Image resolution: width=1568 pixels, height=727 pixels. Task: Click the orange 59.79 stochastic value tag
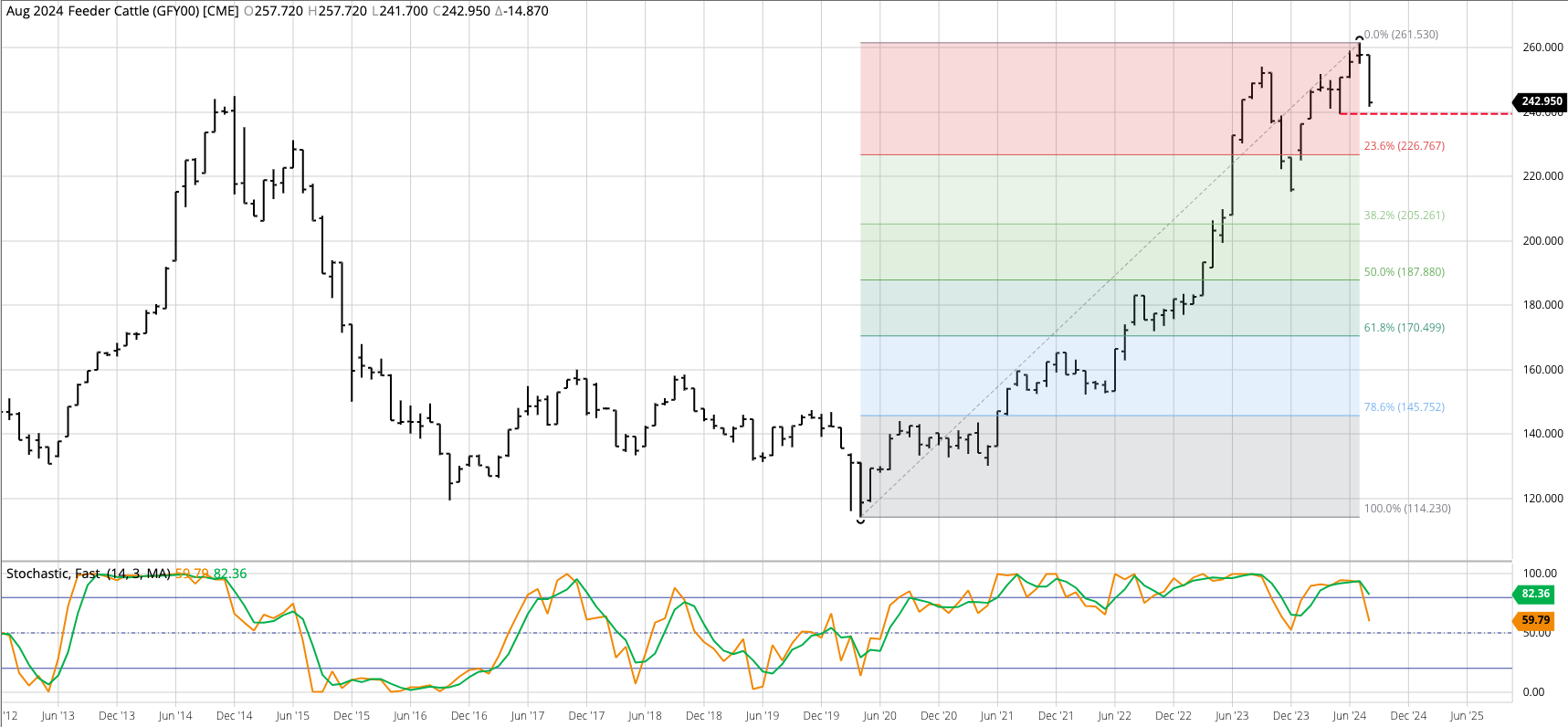(x=1535, y=620)
